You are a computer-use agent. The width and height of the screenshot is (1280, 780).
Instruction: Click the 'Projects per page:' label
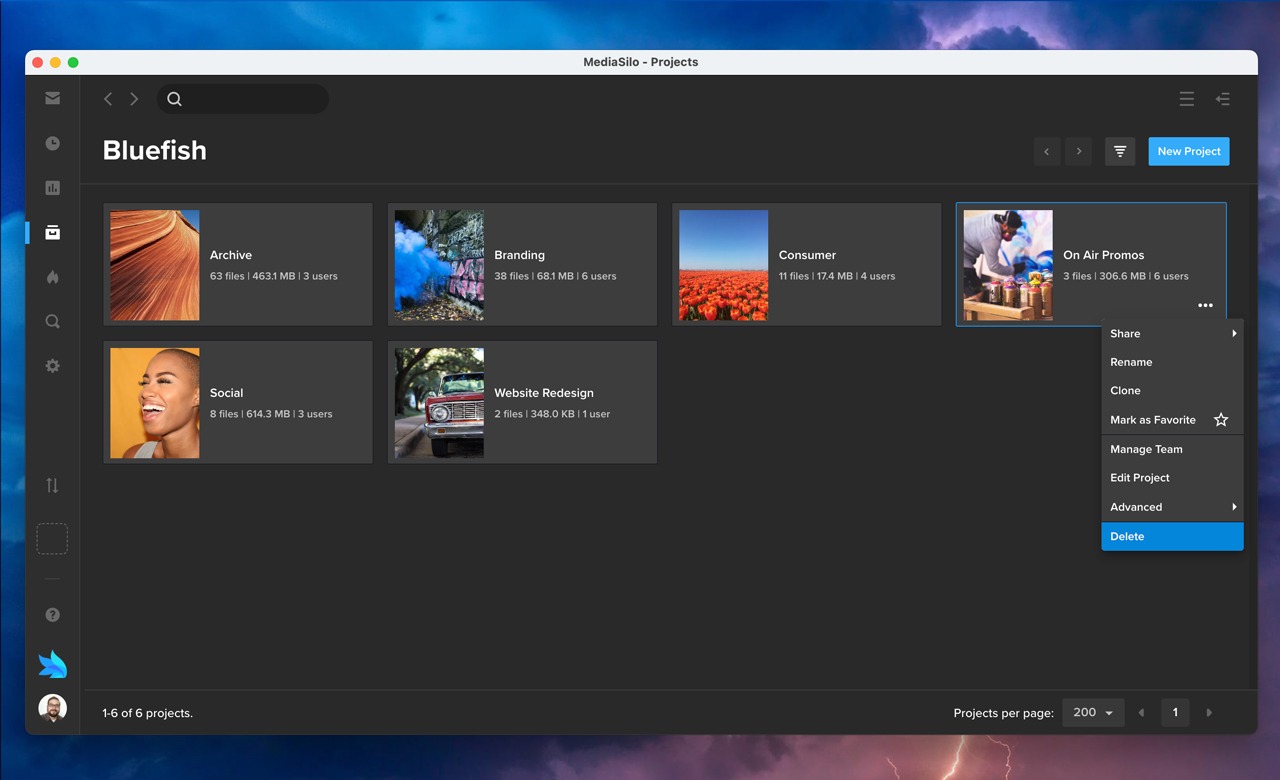[x=1003, y=713]
